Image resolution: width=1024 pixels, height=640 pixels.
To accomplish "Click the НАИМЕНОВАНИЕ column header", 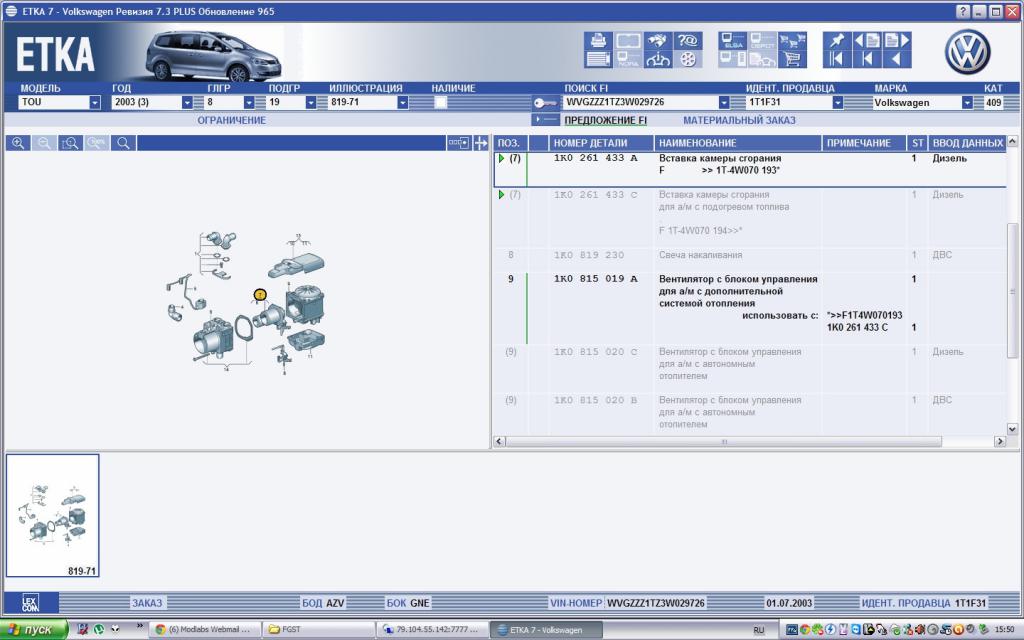I will [737, 143].
